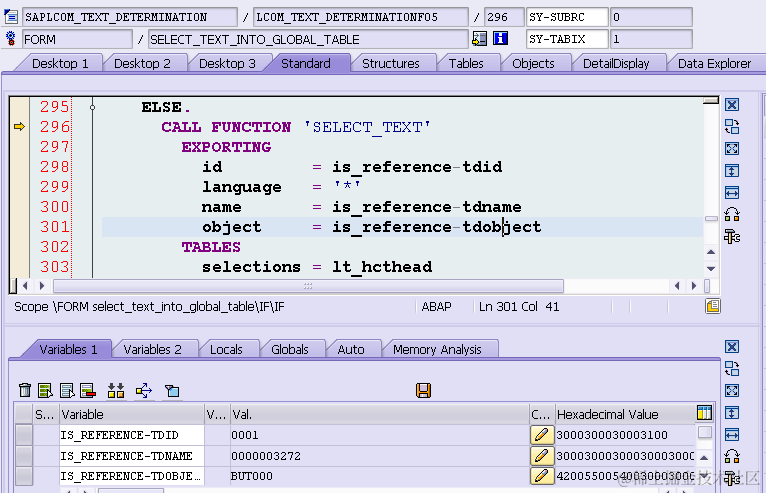The image size is (766, 493).
Task: Click the editor split handle above the vertical scrollbar
Action: [711, 100]
